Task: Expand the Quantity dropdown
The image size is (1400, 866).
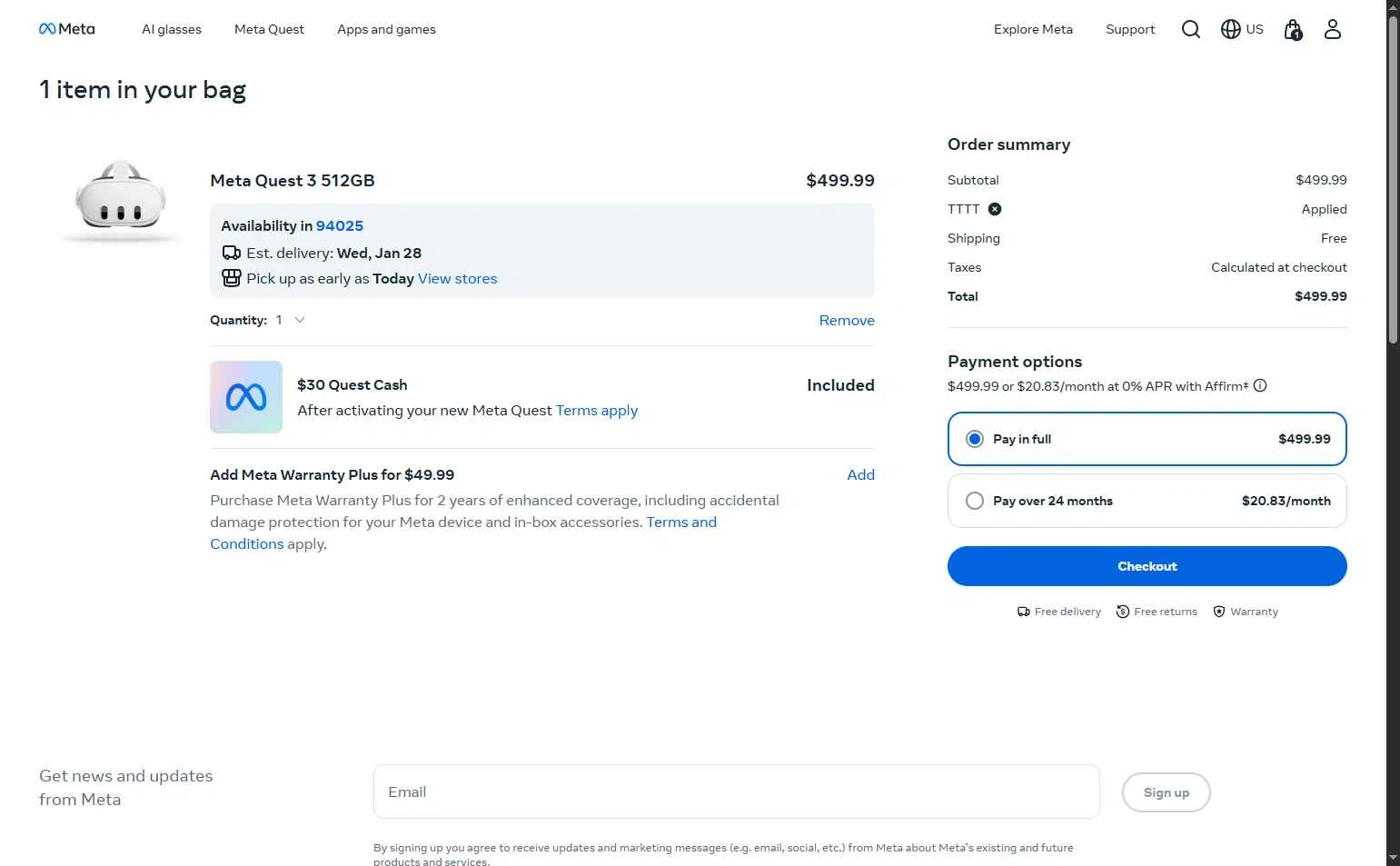Action: click(291, 320)
